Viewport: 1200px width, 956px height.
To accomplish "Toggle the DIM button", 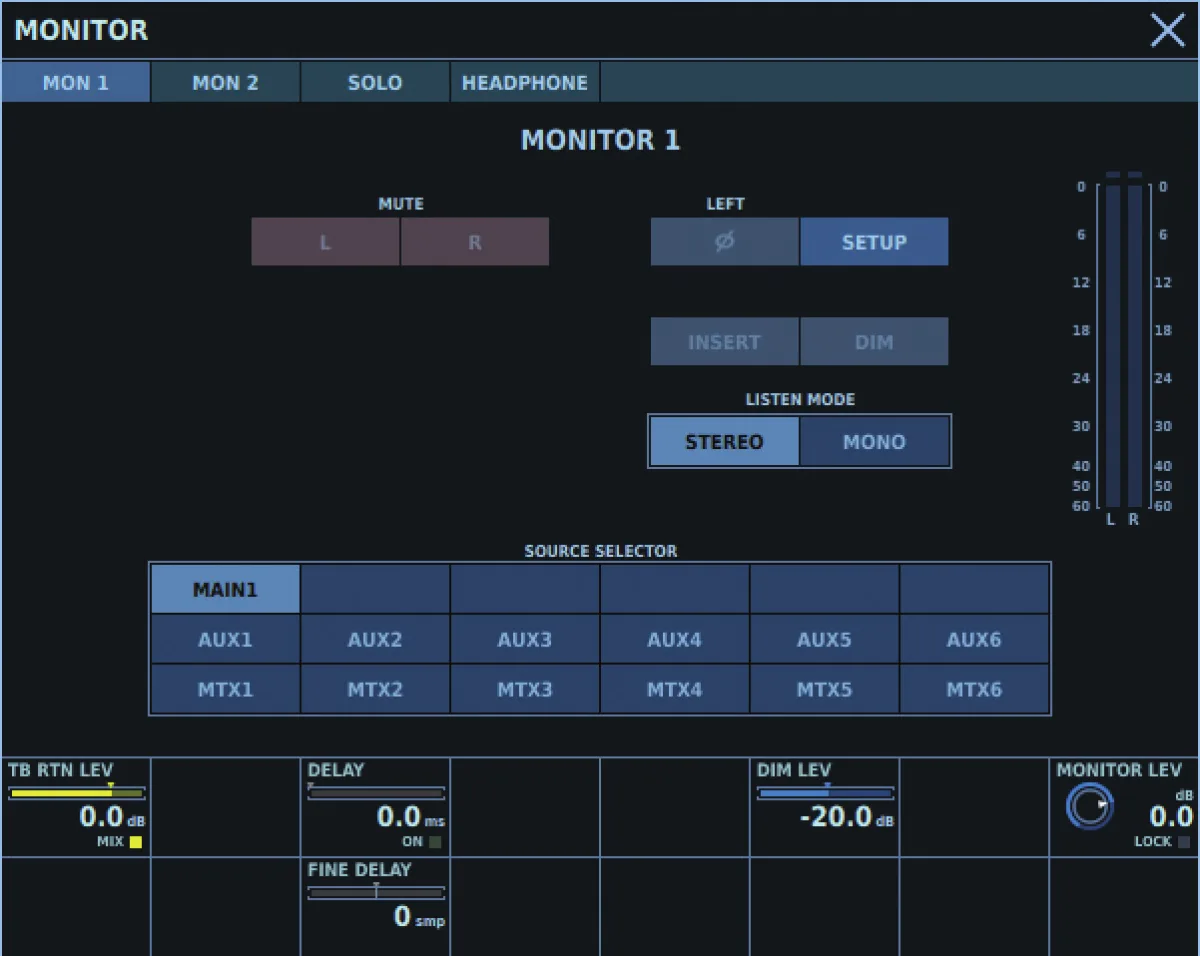I will 874,342.
